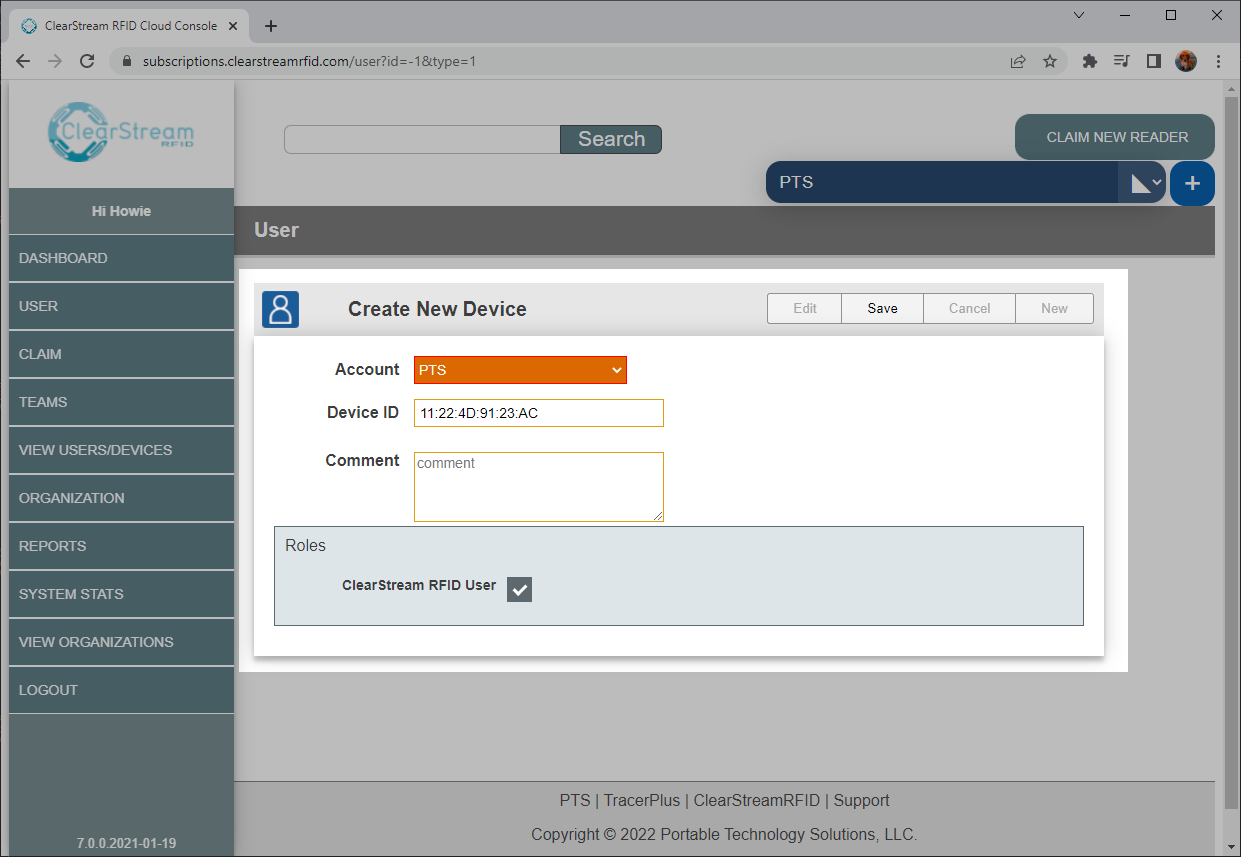Open SYSTEM STATS in the sidebar

121,594
